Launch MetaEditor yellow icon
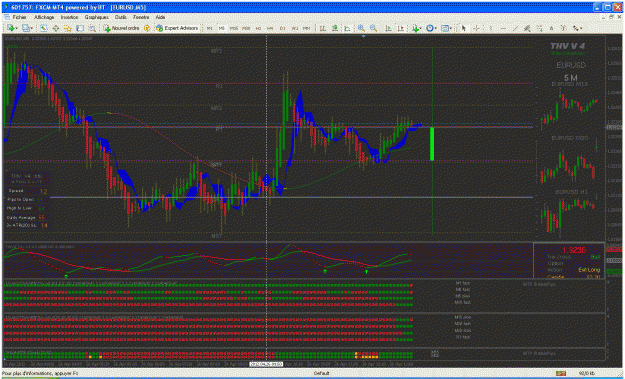625x379 pixels. coord(147,28)
